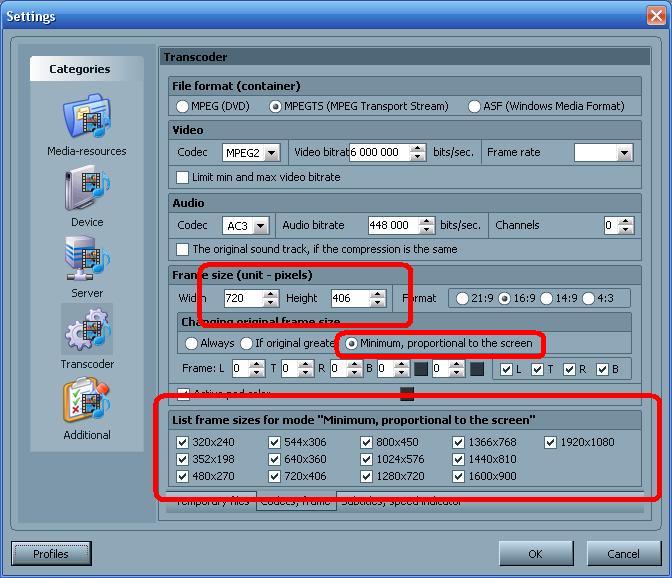Switch to the Temporary files tab
672x578 pixels.
point(212,501)
